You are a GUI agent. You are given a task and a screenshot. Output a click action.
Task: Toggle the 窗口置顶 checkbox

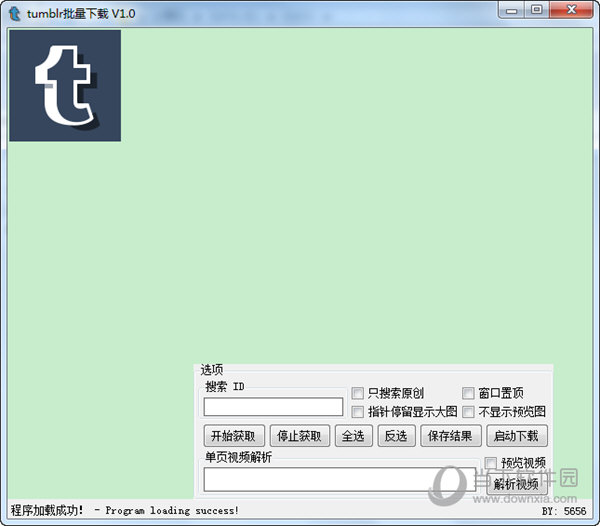click(x=468, y=393)
